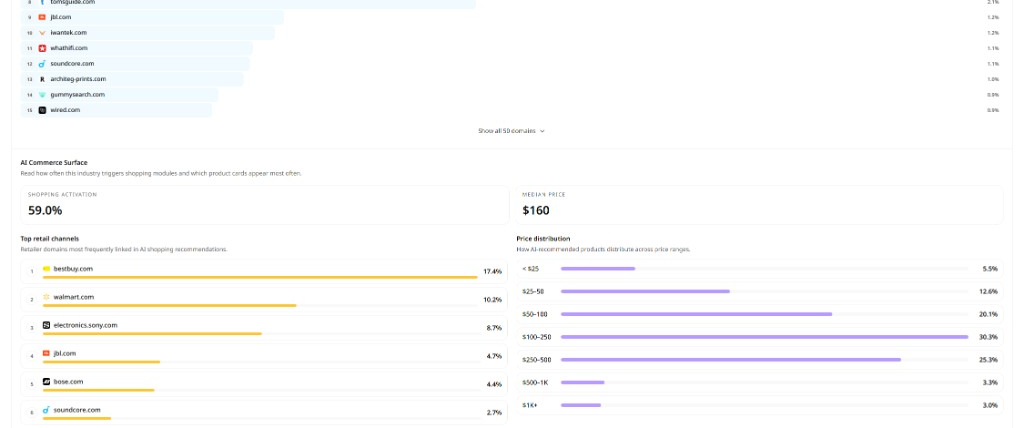1024x428 pixels.
Task: Click the jbl.com favicon in domain list
Action: pos(42,17)
